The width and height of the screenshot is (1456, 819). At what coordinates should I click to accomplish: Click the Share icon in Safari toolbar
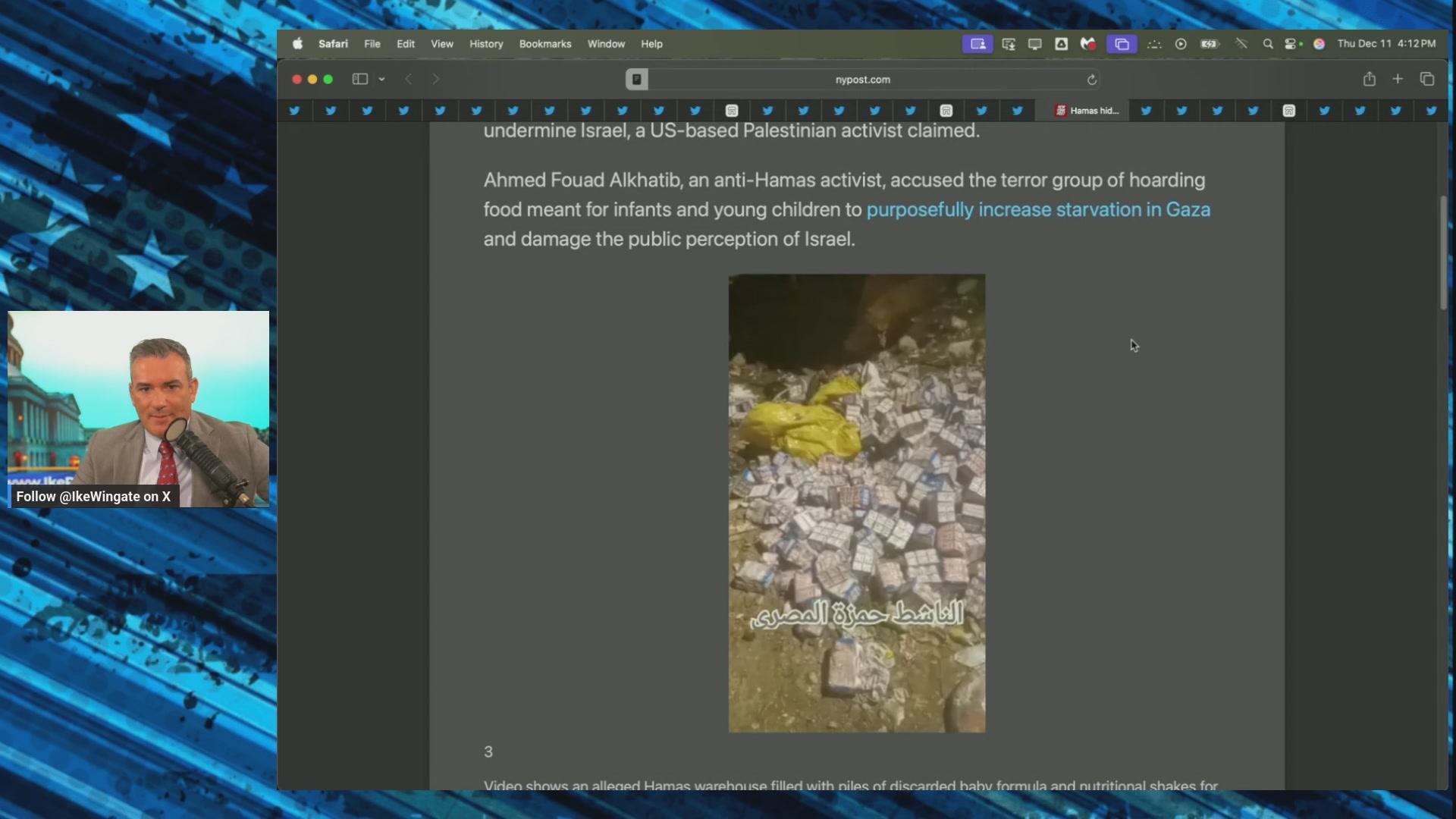(x=1369, y=79)
